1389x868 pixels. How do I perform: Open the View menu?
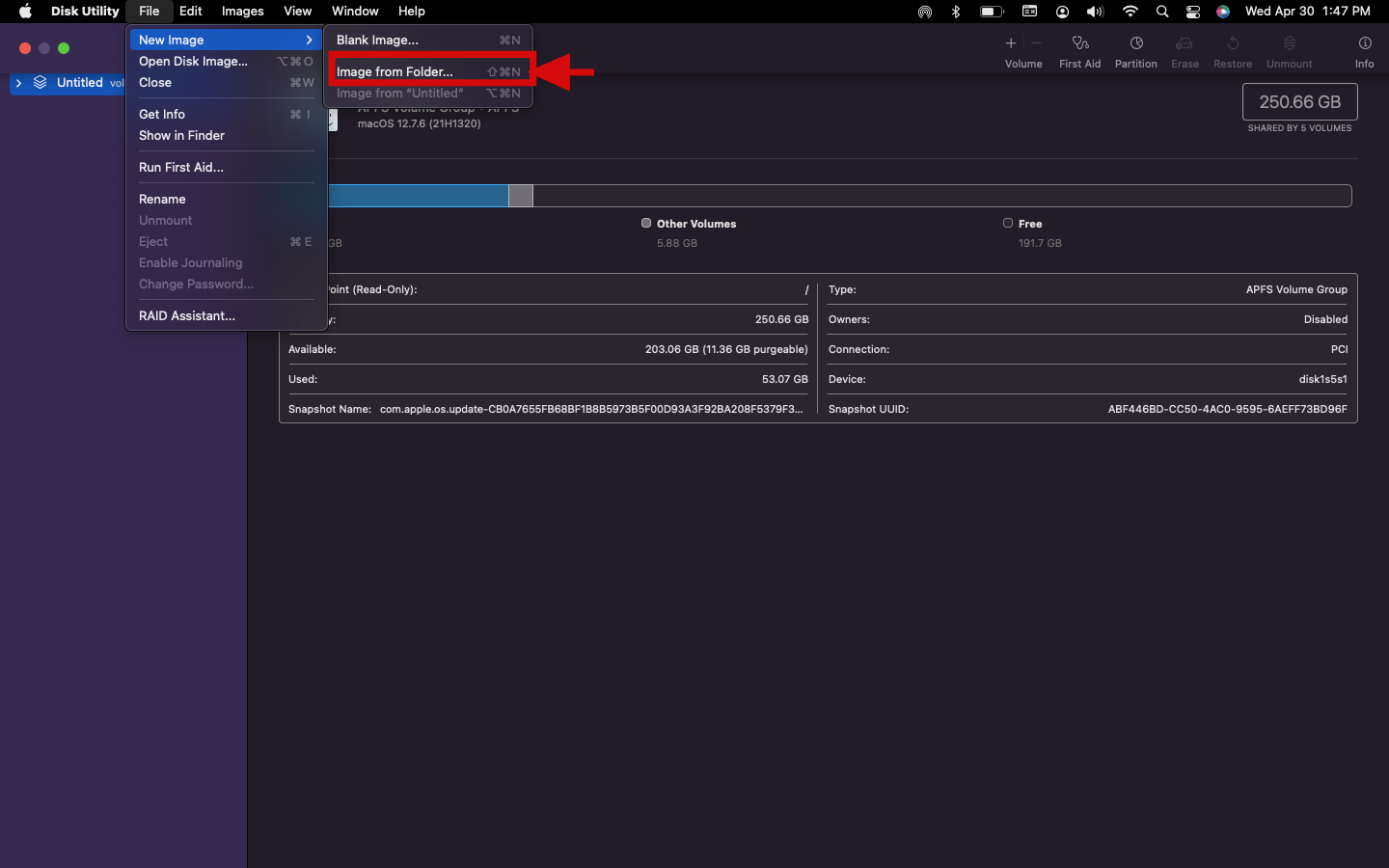[x=297, y=12]
